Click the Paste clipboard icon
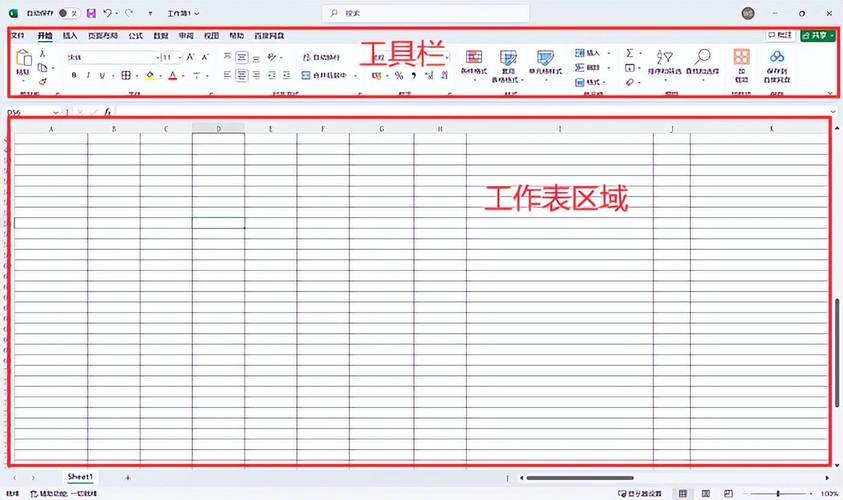843x500 pixels. point(24,57)
